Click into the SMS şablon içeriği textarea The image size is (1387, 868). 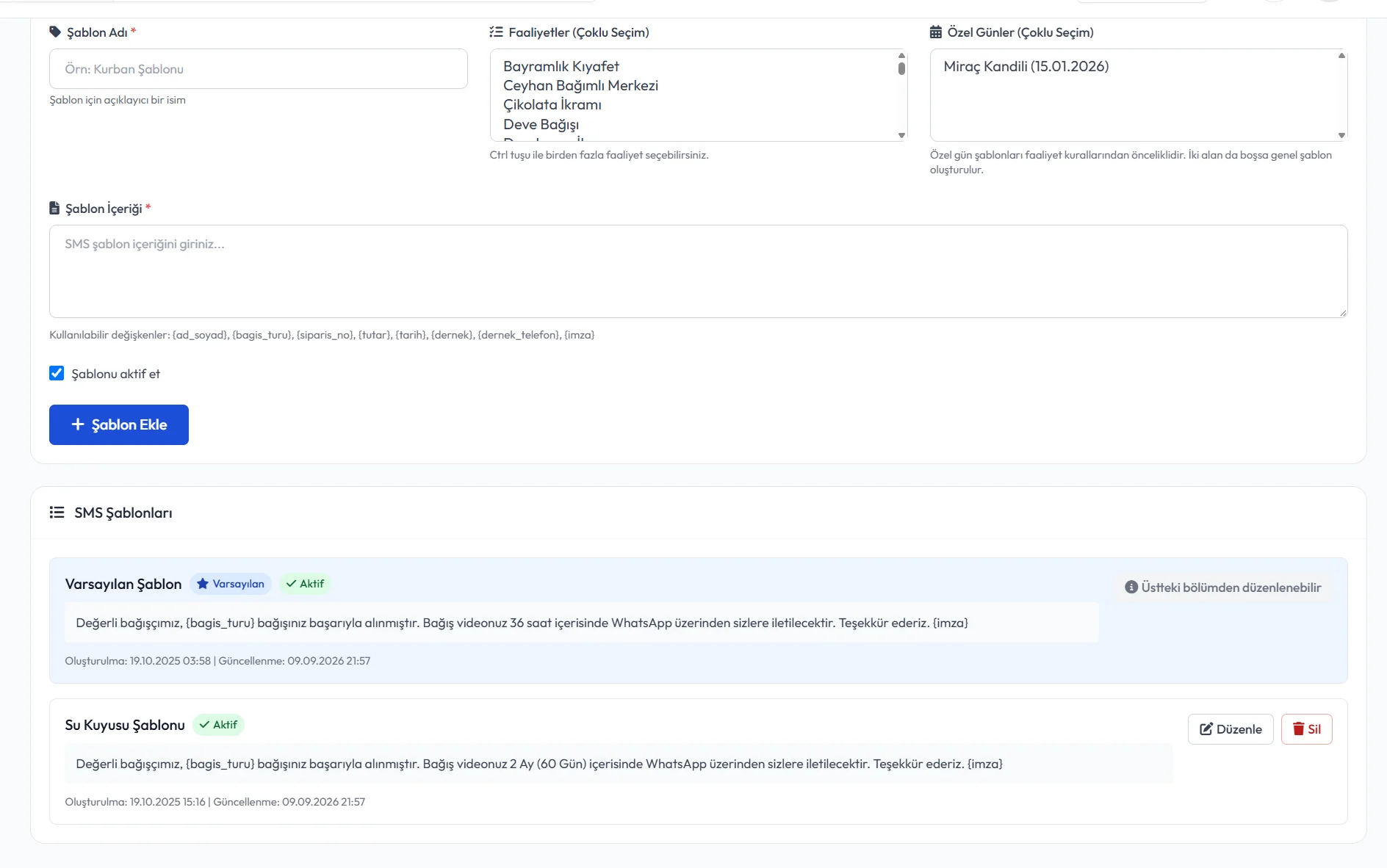[x=699, y=271]
